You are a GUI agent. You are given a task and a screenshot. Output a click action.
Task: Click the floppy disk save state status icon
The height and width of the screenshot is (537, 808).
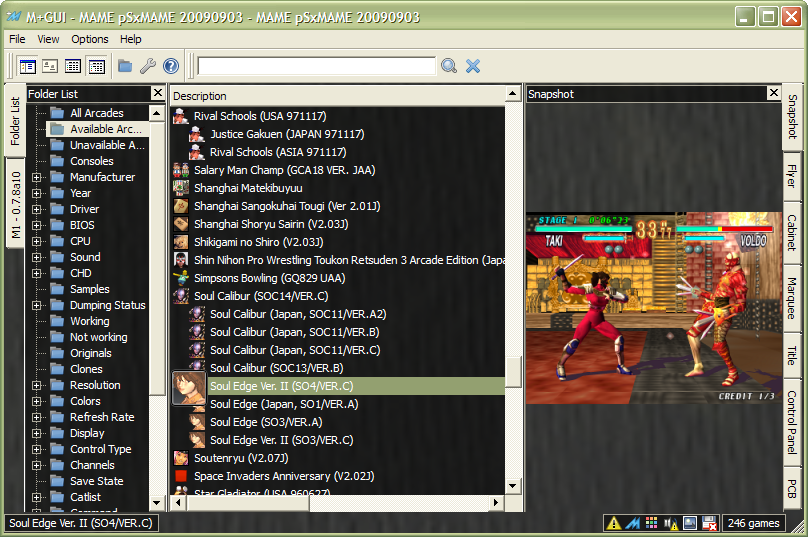pos(709,523)
